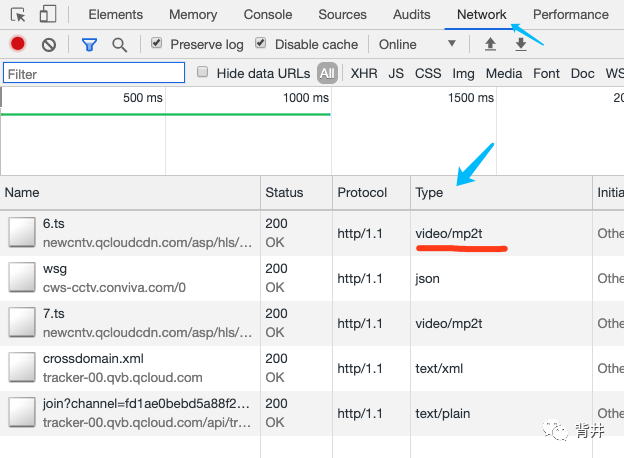Sort by the Name column header

click(130, 193)
